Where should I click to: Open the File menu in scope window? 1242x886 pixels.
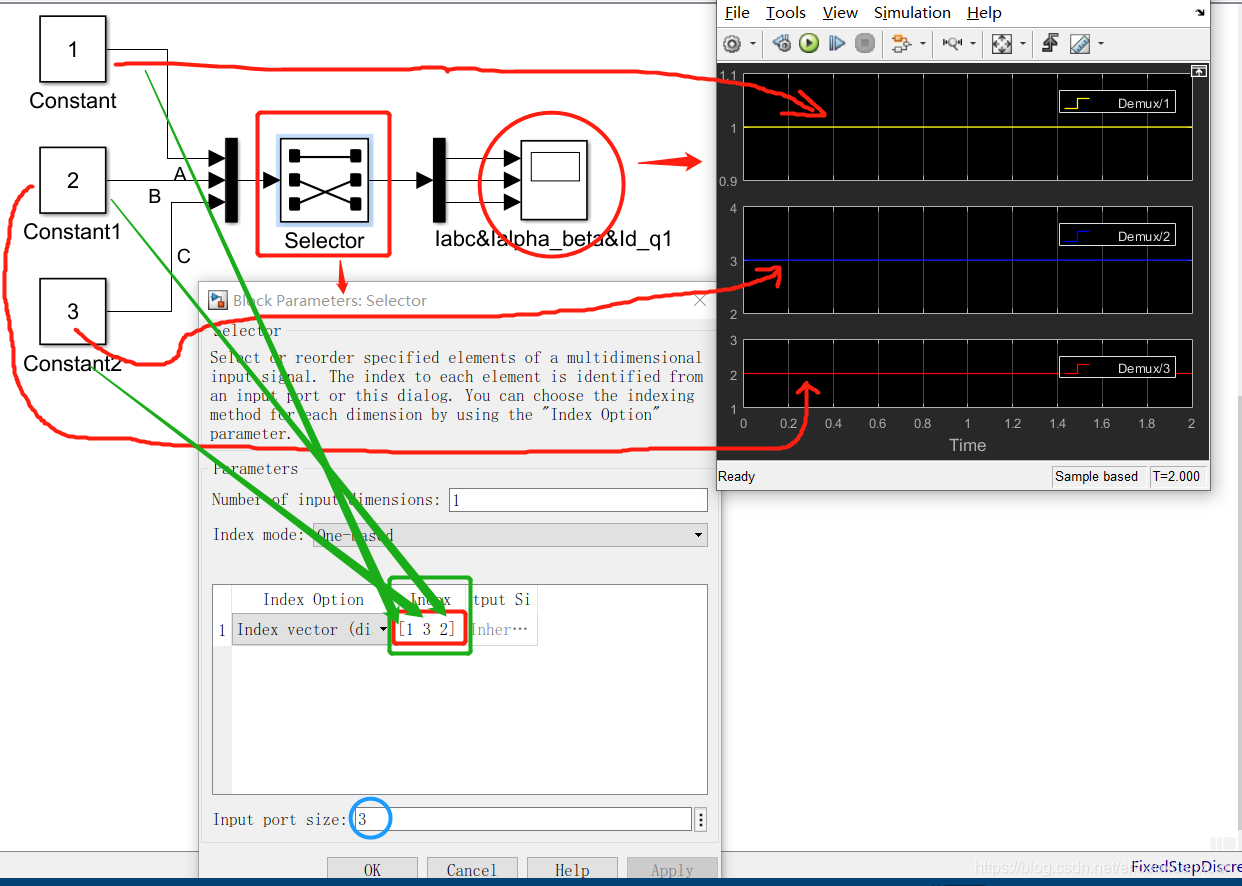coord(737,13)
